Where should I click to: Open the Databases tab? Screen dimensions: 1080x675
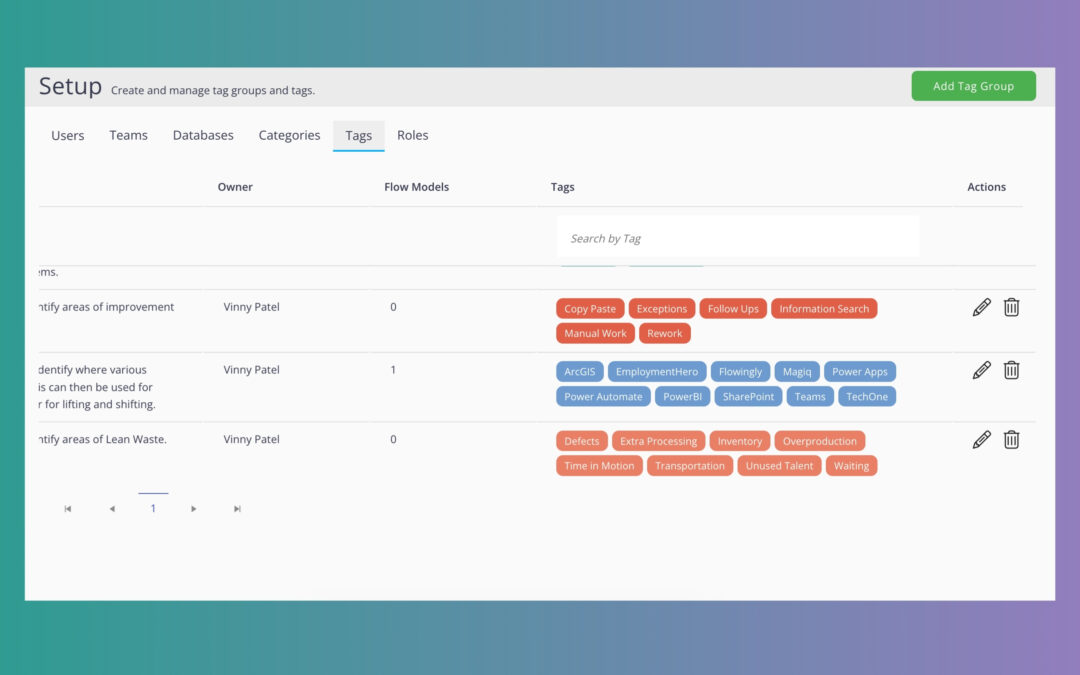[x=203, y=136]
